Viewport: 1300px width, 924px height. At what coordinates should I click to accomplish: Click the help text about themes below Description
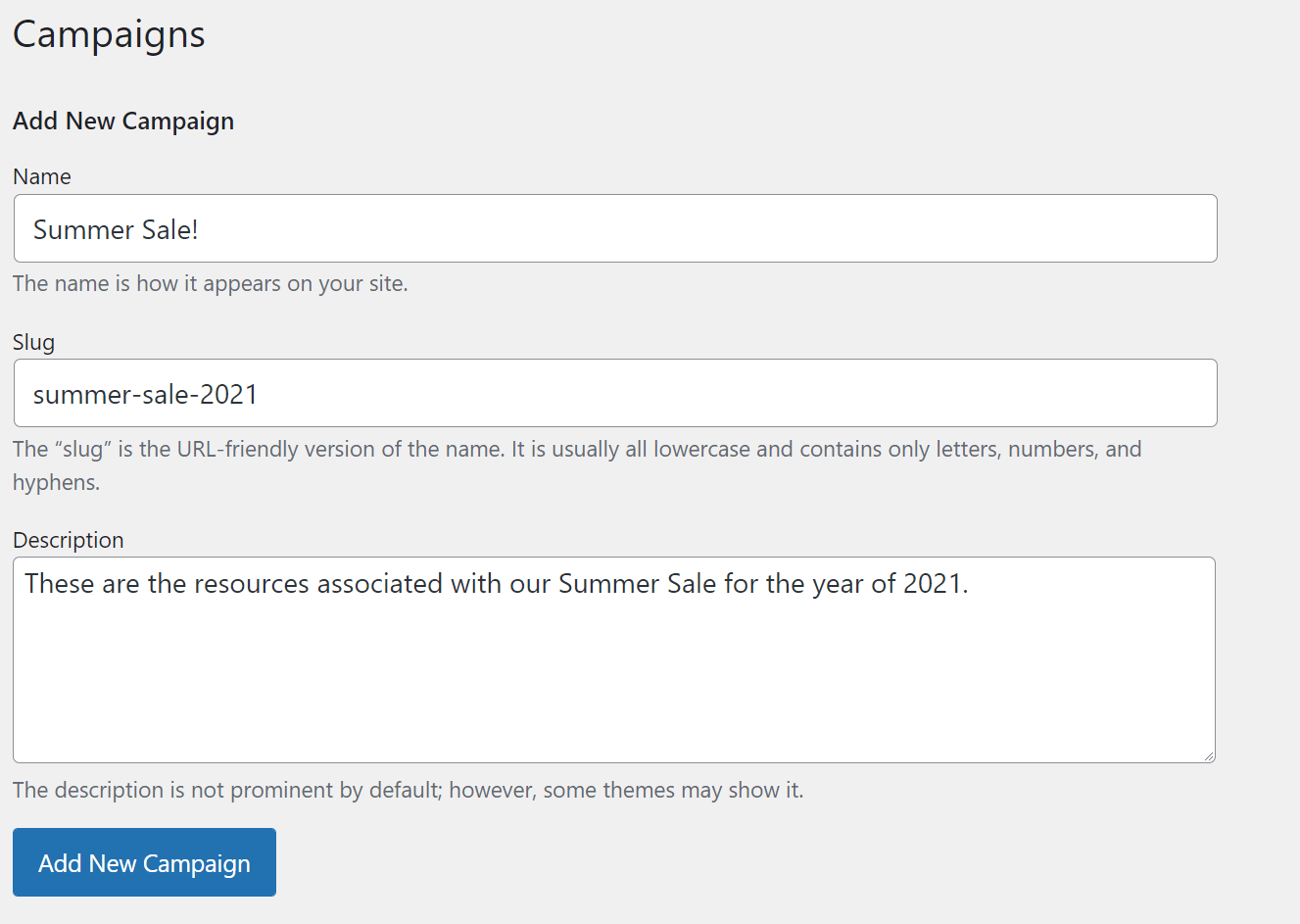(408, 791)
